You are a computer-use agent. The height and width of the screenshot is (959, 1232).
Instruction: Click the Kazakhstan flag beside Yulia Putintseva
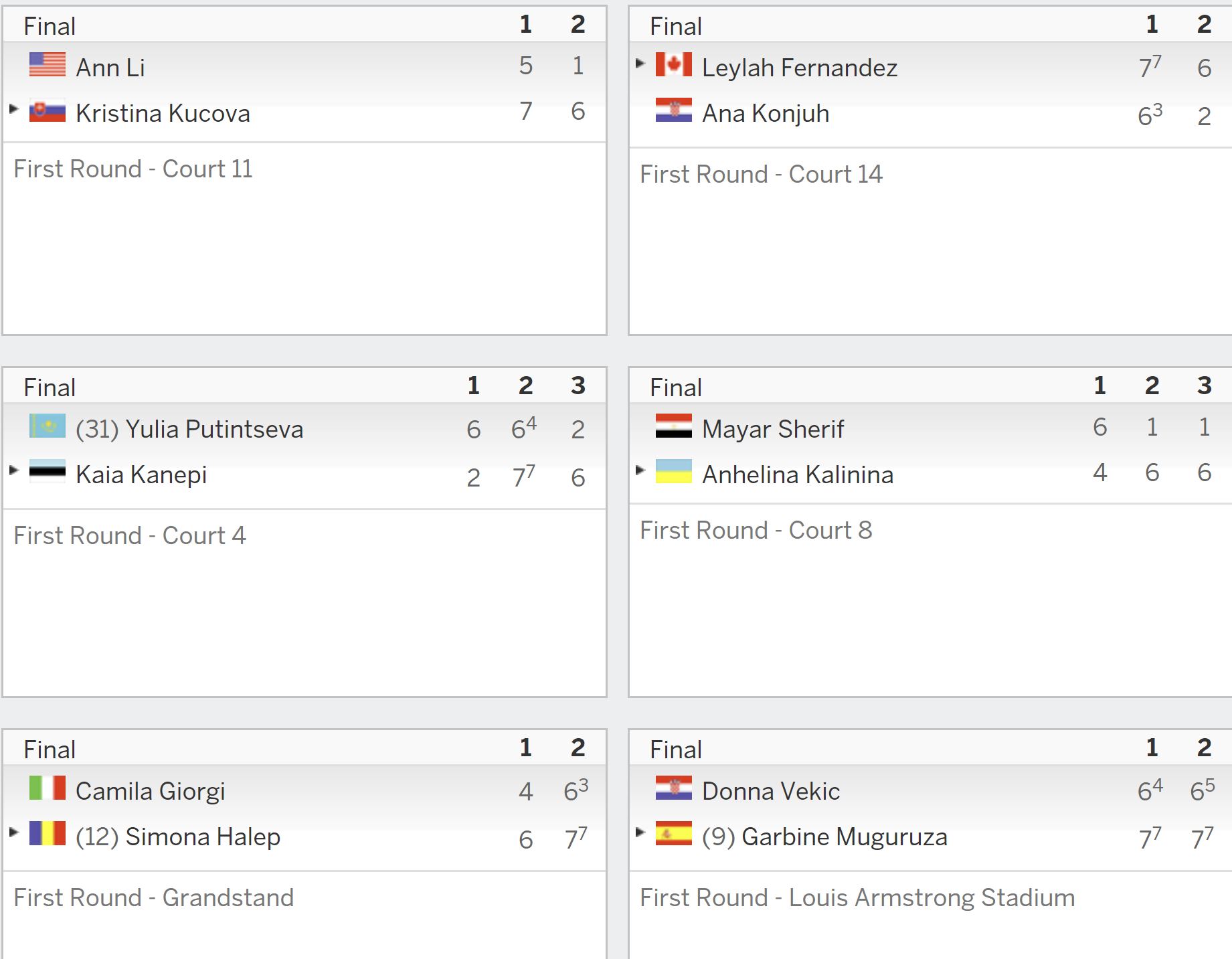pos(48,426)
